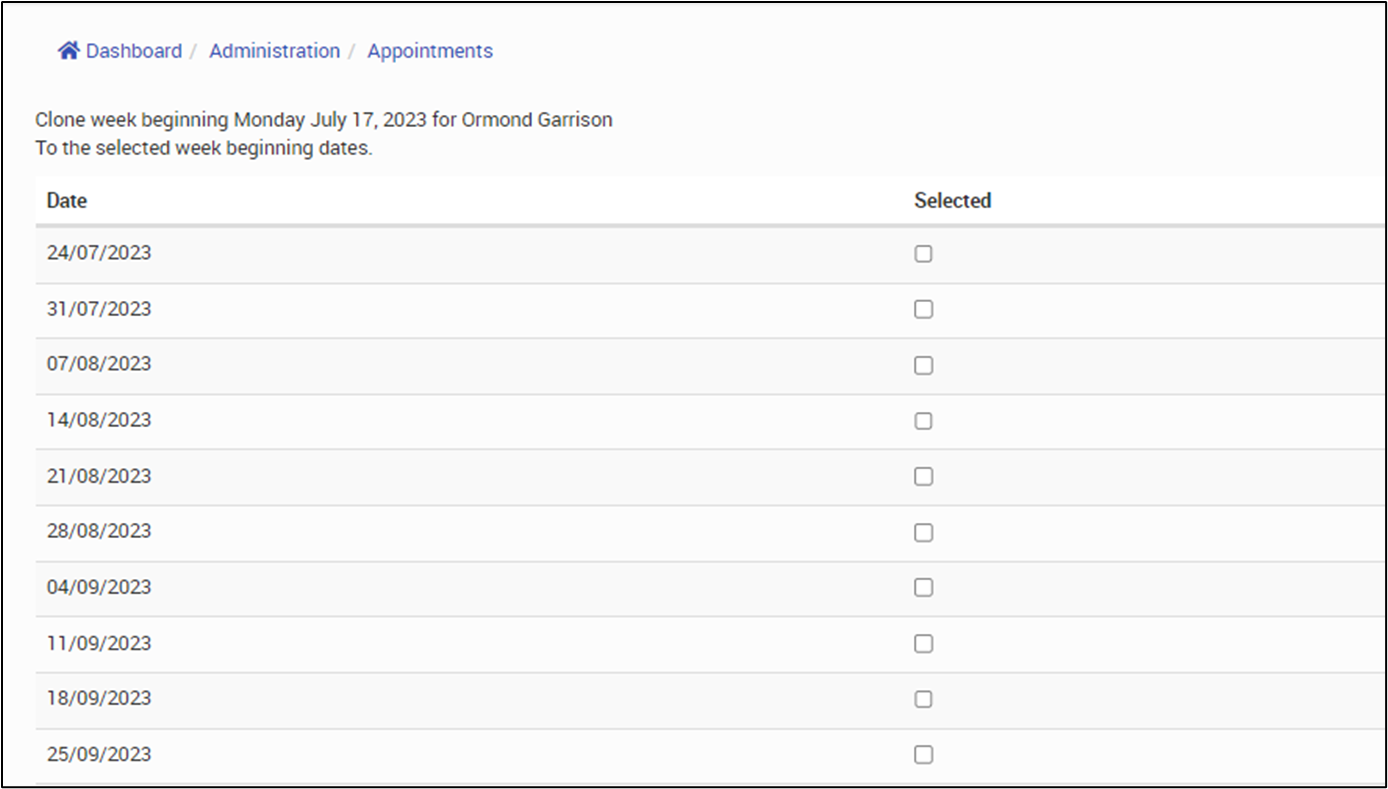Click the Selected column header
This screenshot has width=1388, height=789.
tap(952, 200)
